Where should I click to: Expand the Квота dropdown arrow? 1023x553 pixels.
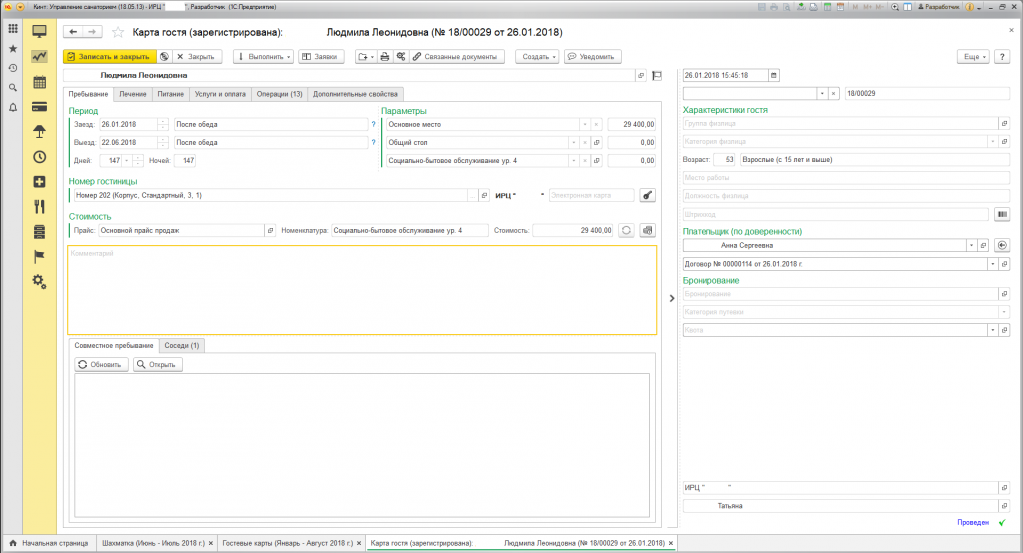tap(993, 330)
